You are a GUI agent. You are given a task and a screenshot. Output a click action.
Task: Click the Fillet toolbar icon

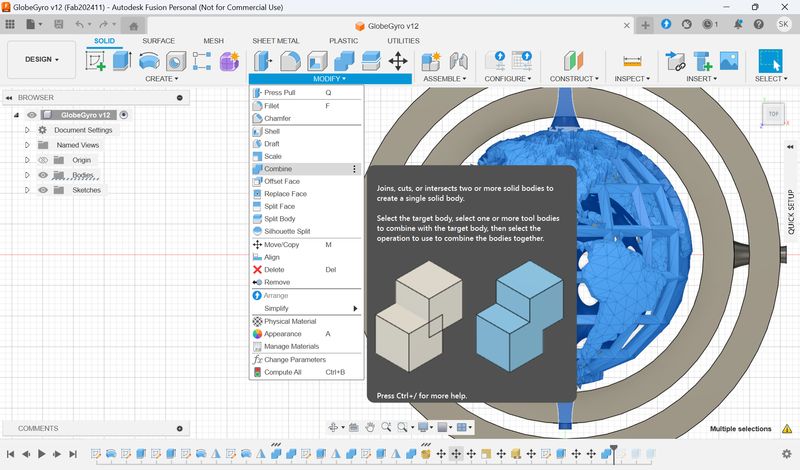click(290, 61)
